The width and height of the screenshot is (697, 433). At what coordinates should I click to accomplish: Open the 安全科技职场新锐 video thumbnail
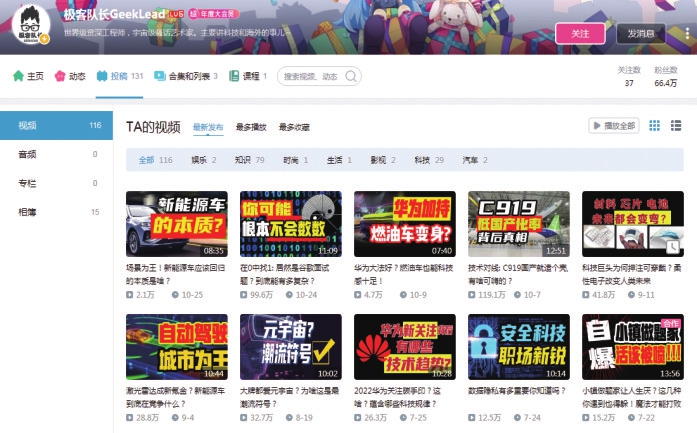coord(519,347)
